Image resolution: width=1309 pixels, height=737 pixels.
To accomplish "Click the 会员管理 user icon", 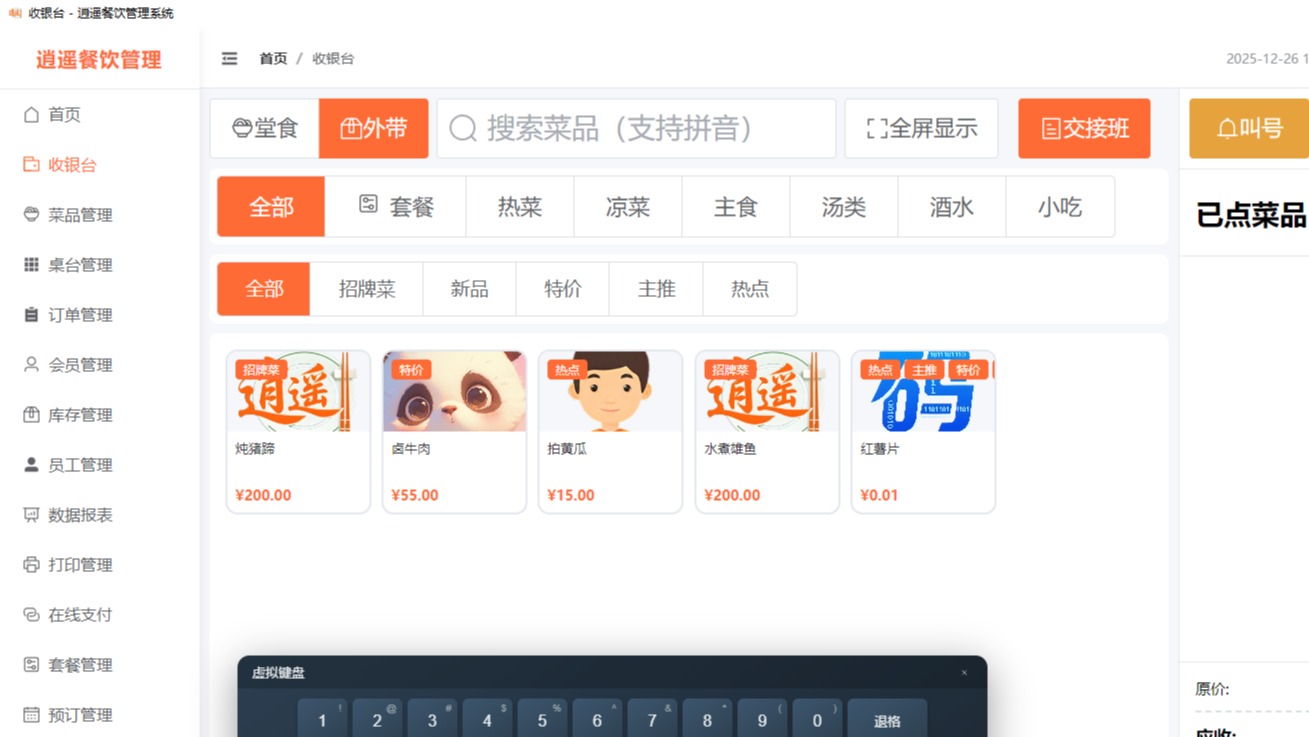I will (x=31, y=364).
